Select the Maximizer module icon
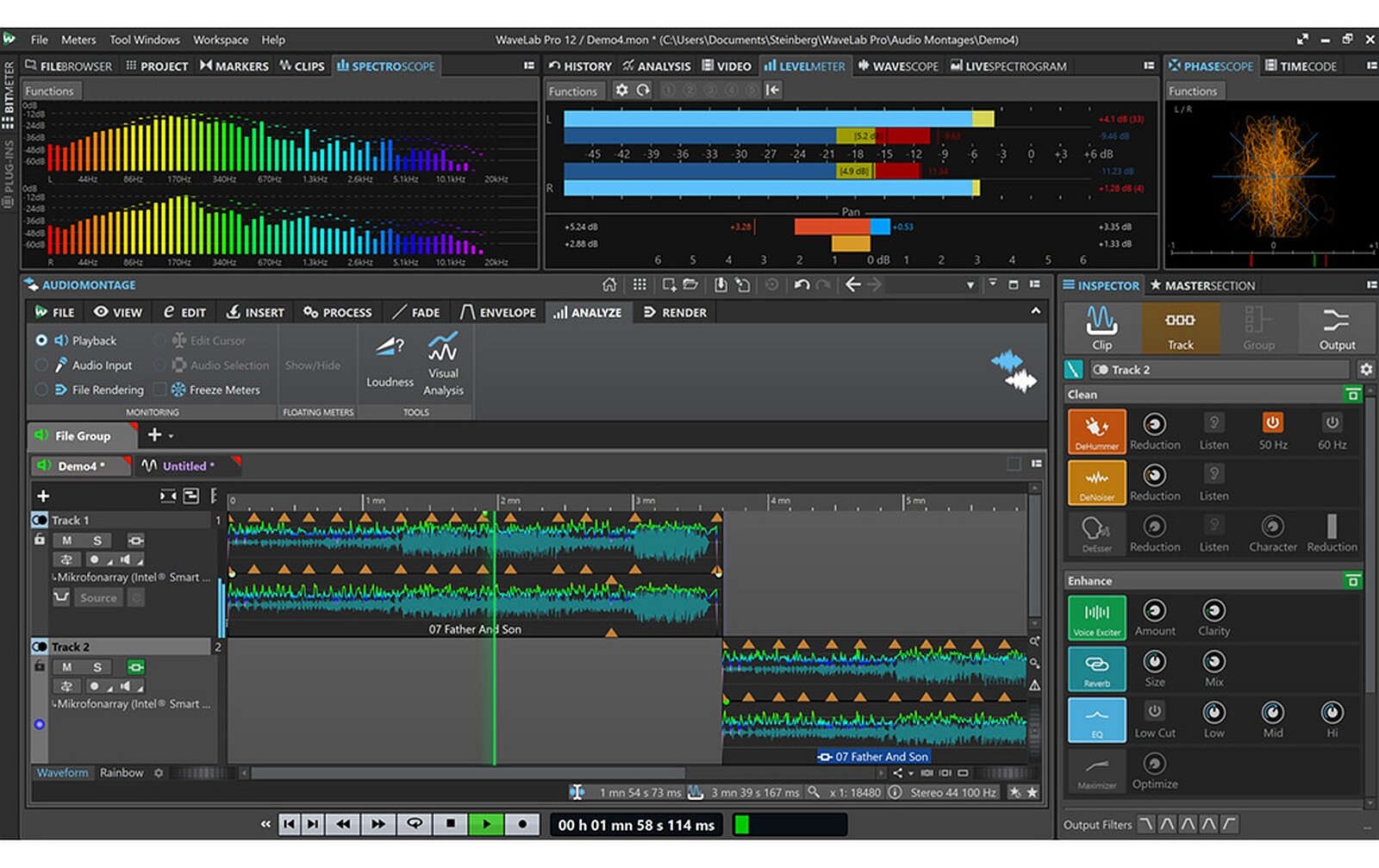Screen dimensions: 1379x868 coord(1096,770)
